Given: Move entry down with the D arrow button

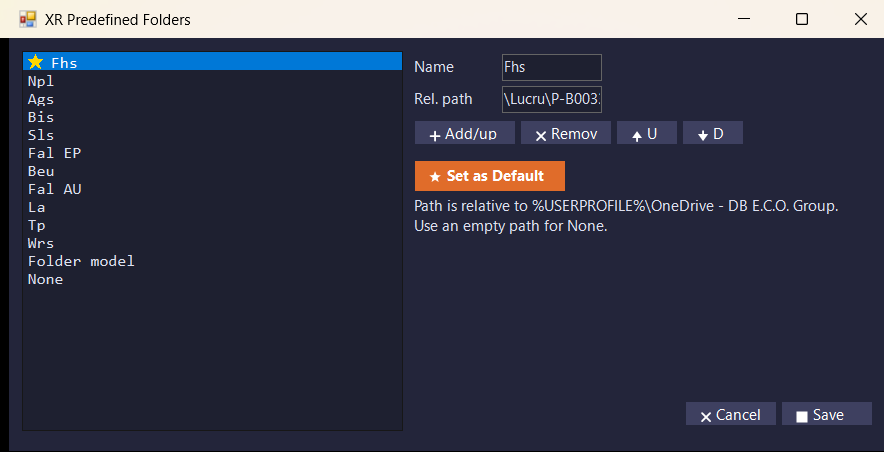Looking at the screenshot, I should pos(713,133).
